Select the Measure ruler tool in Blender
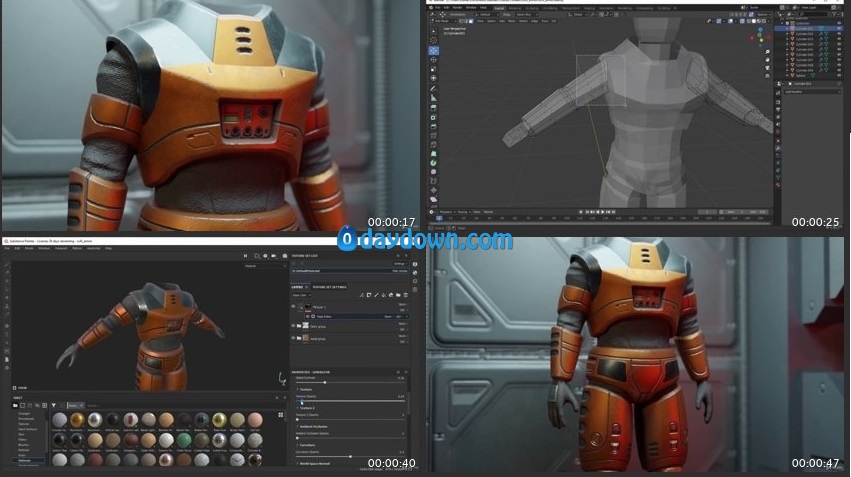Image resolution: width=851 pixels, height=477 pixels. pyautogui.click(x=434, y=98)
